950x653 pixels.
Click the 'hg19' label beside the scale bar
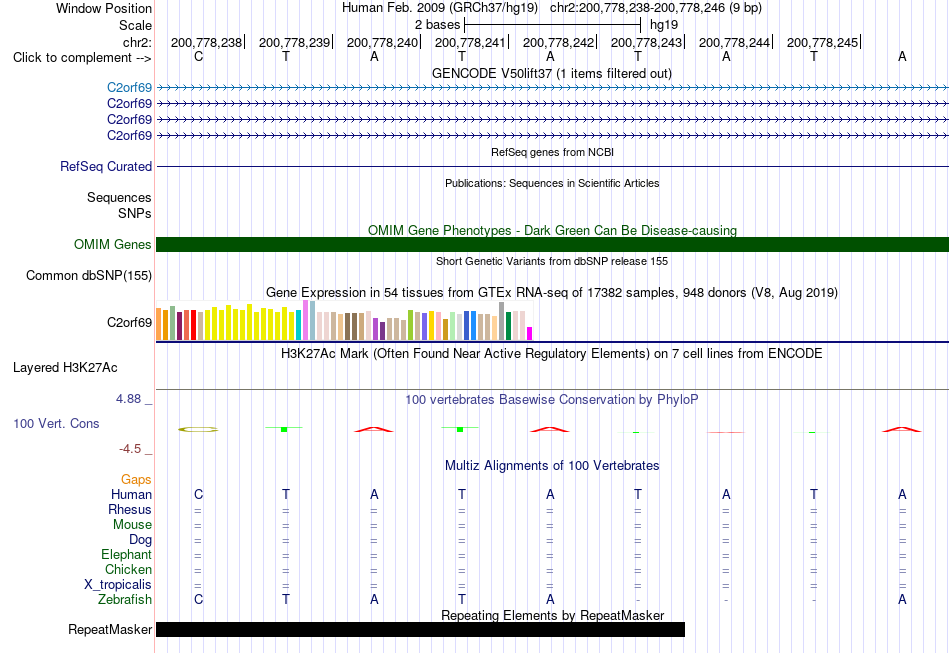664,25
